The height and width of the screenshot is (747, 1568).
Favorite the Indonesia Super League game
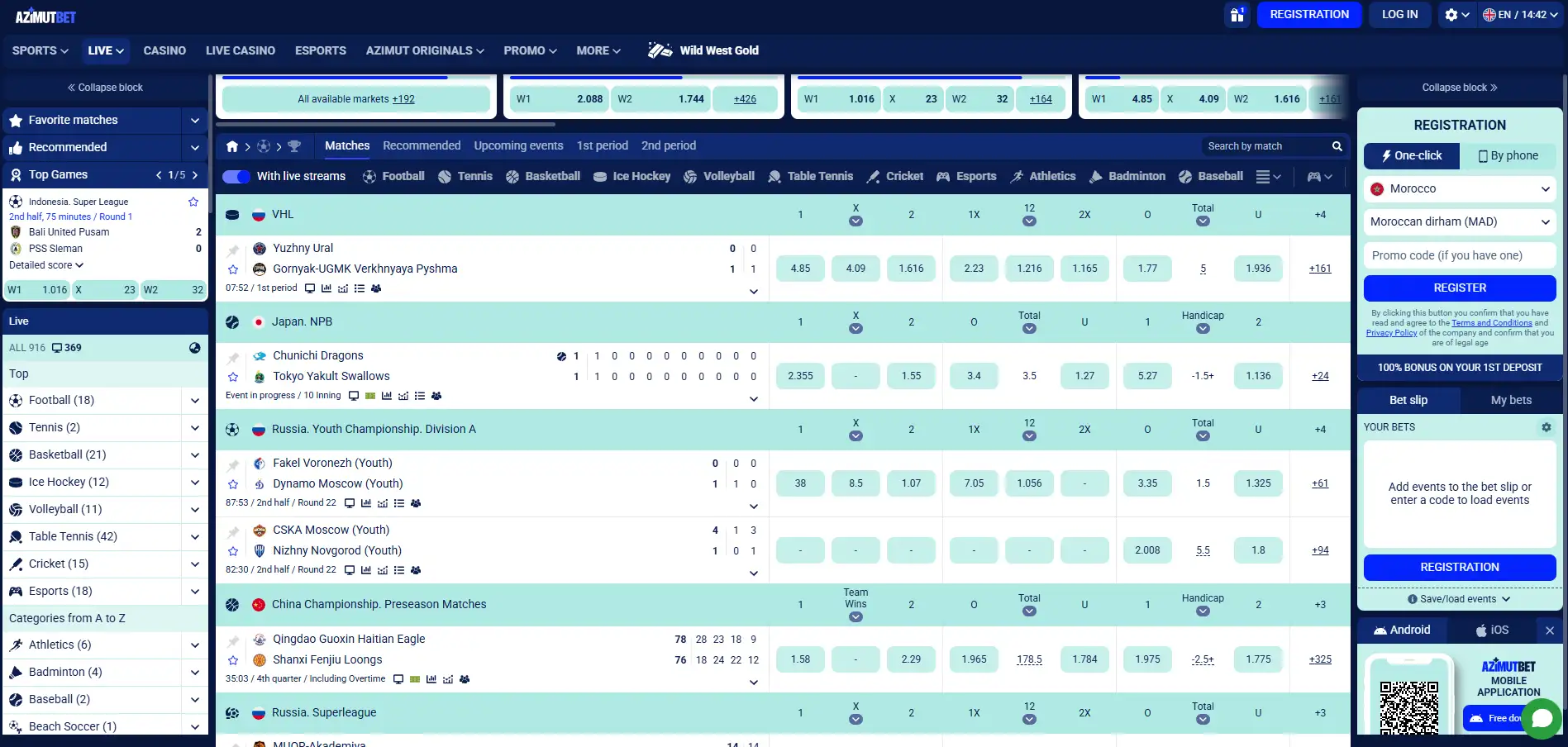point(193,202)
